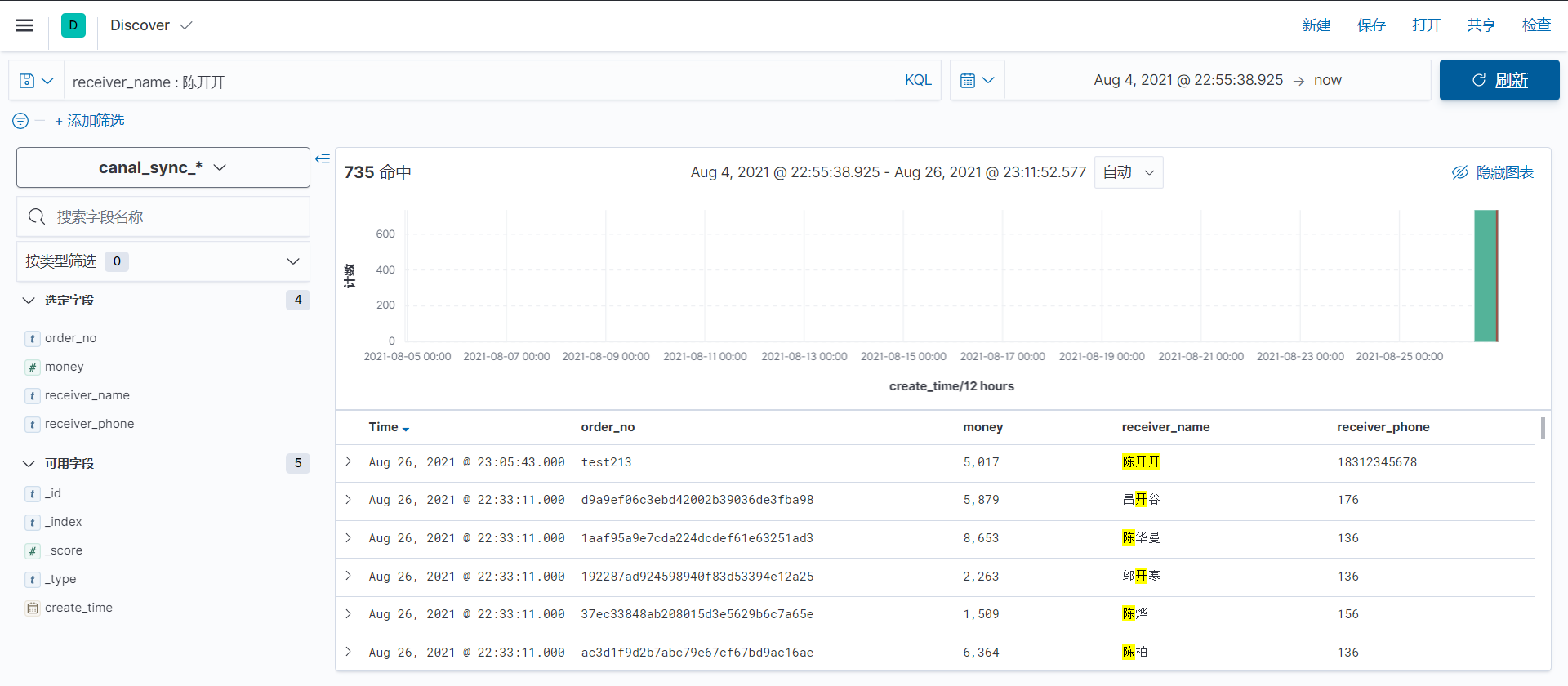Select the receiver_phone field in sidebar
Viewport: 1568px width, 686px height.
pyautogui.click(x=90, y=424)
